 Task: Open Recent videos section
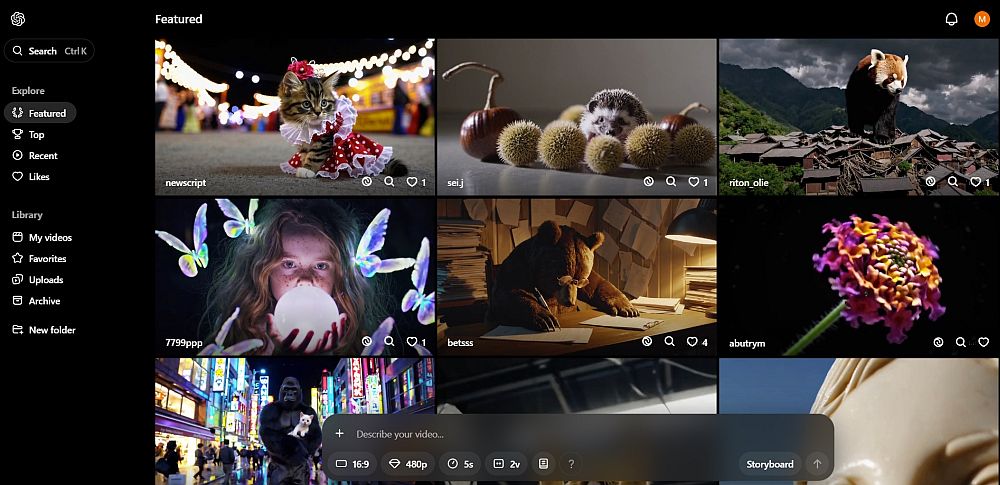[35, 156]
